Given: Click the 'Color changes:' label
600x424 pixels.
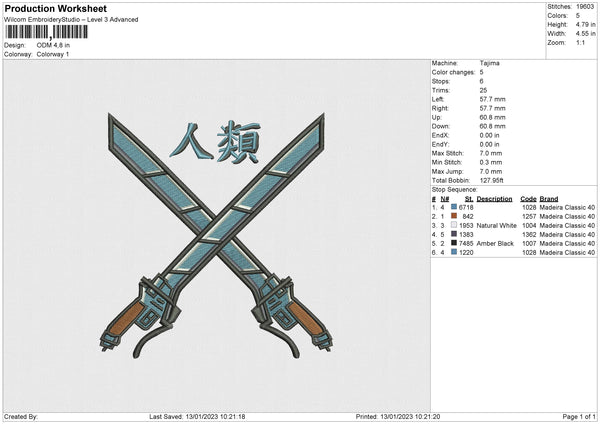Looking at the screenshot, I should [453, 72].
